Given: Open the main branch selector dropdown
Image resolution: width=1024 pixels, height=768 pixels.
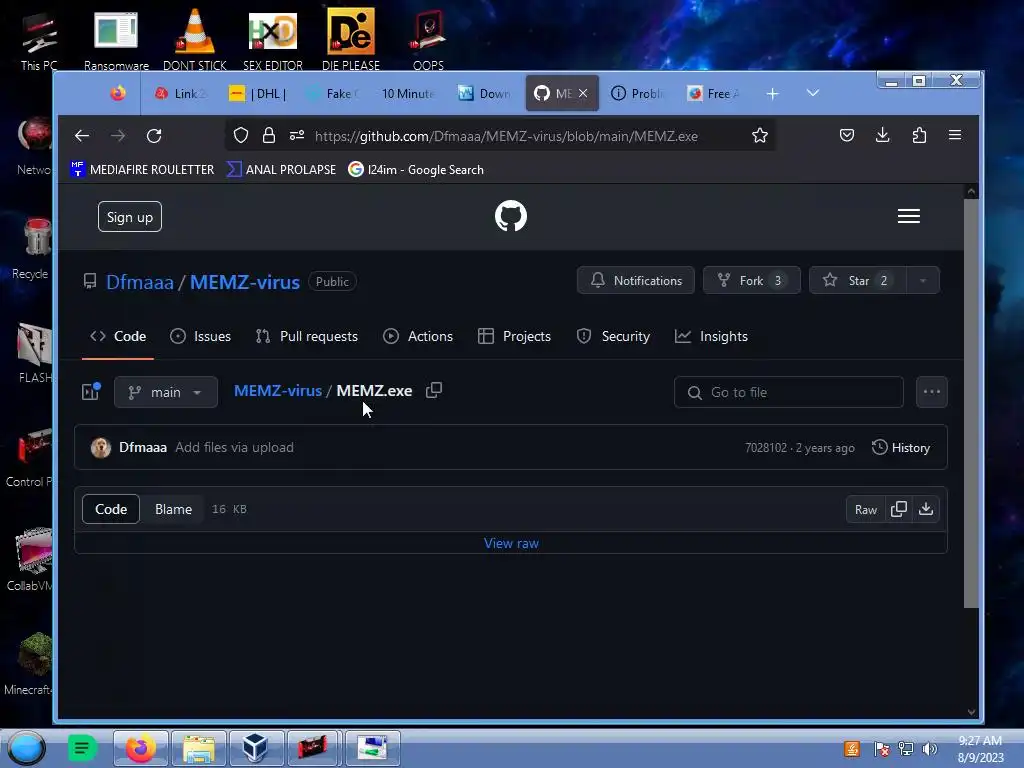Looking at the screenshot, I should (166, 392).
